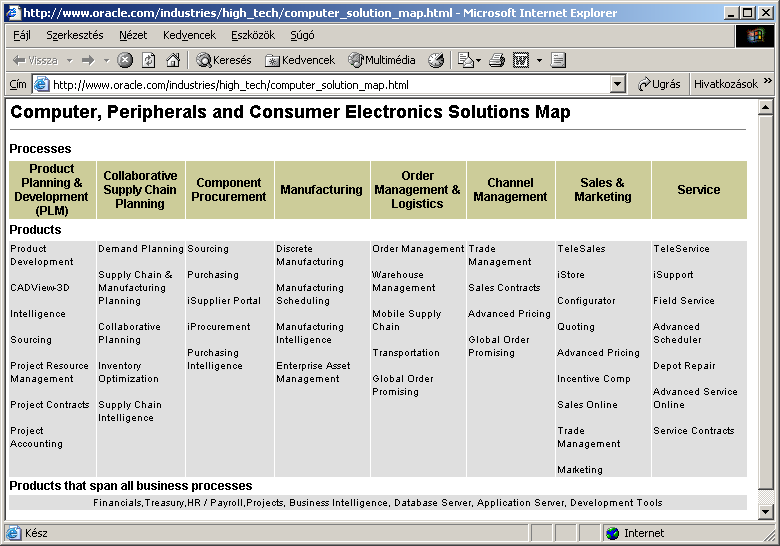Screen dimensions: 780x546
Task: Click the vertical scrollbar thumb
Action: [x=766, y=302]
